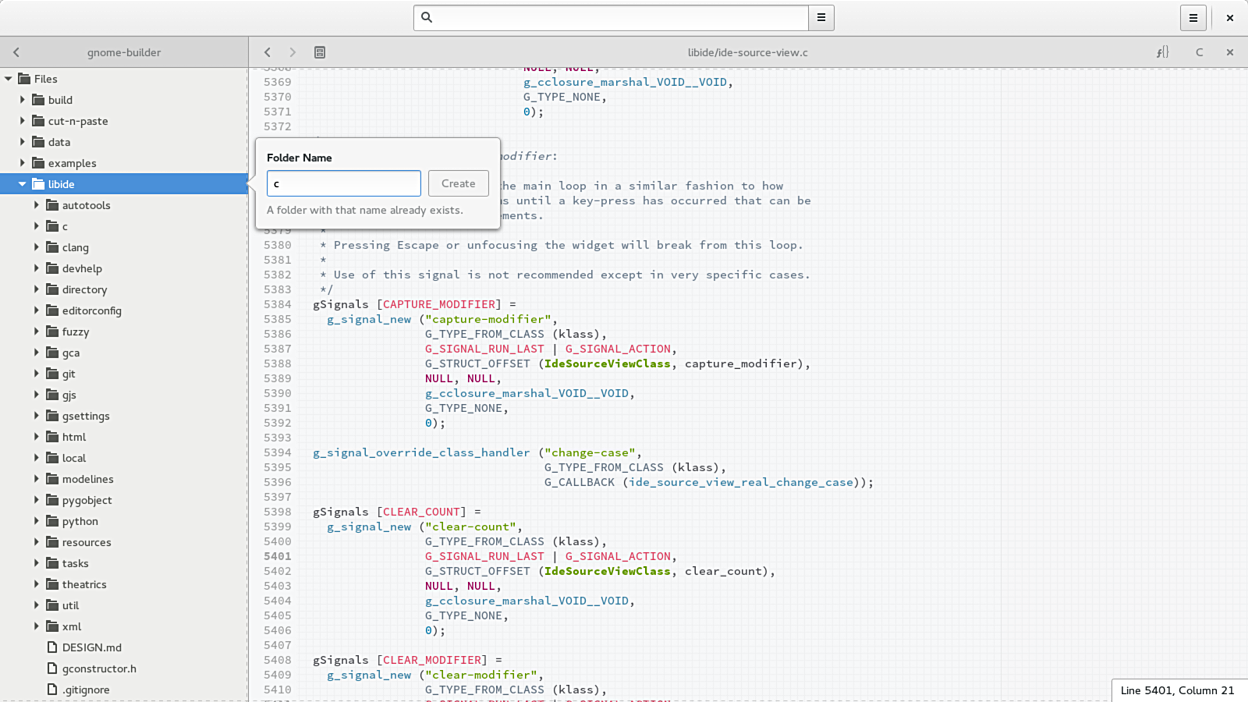1248x702 pixels.
Task: Open the document list icon in editor header
Action: [320, 52]
